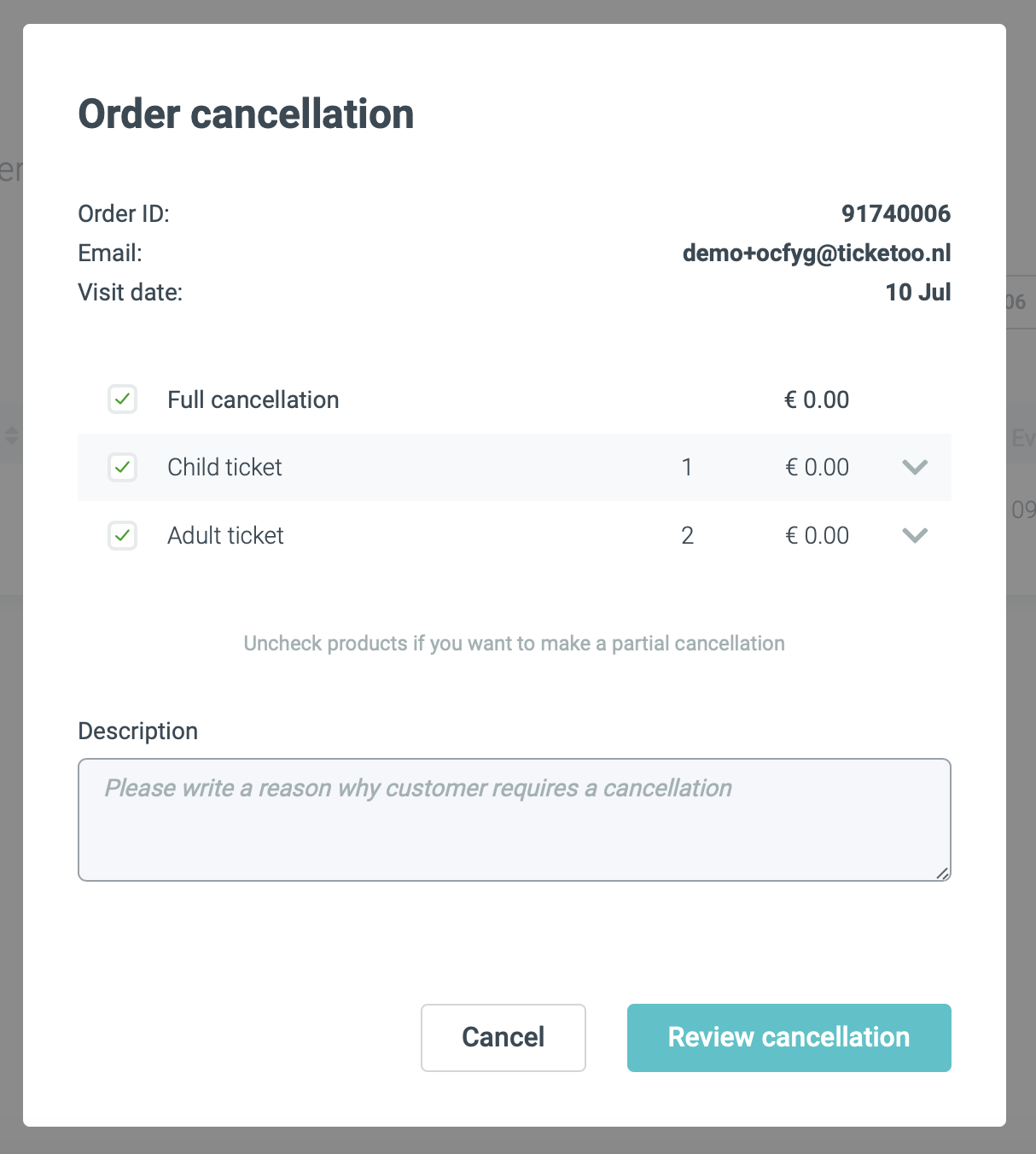Click the 10 Jul visit date value
The width and height of the screenshot is (1036, 1154).
click(918, 292)
